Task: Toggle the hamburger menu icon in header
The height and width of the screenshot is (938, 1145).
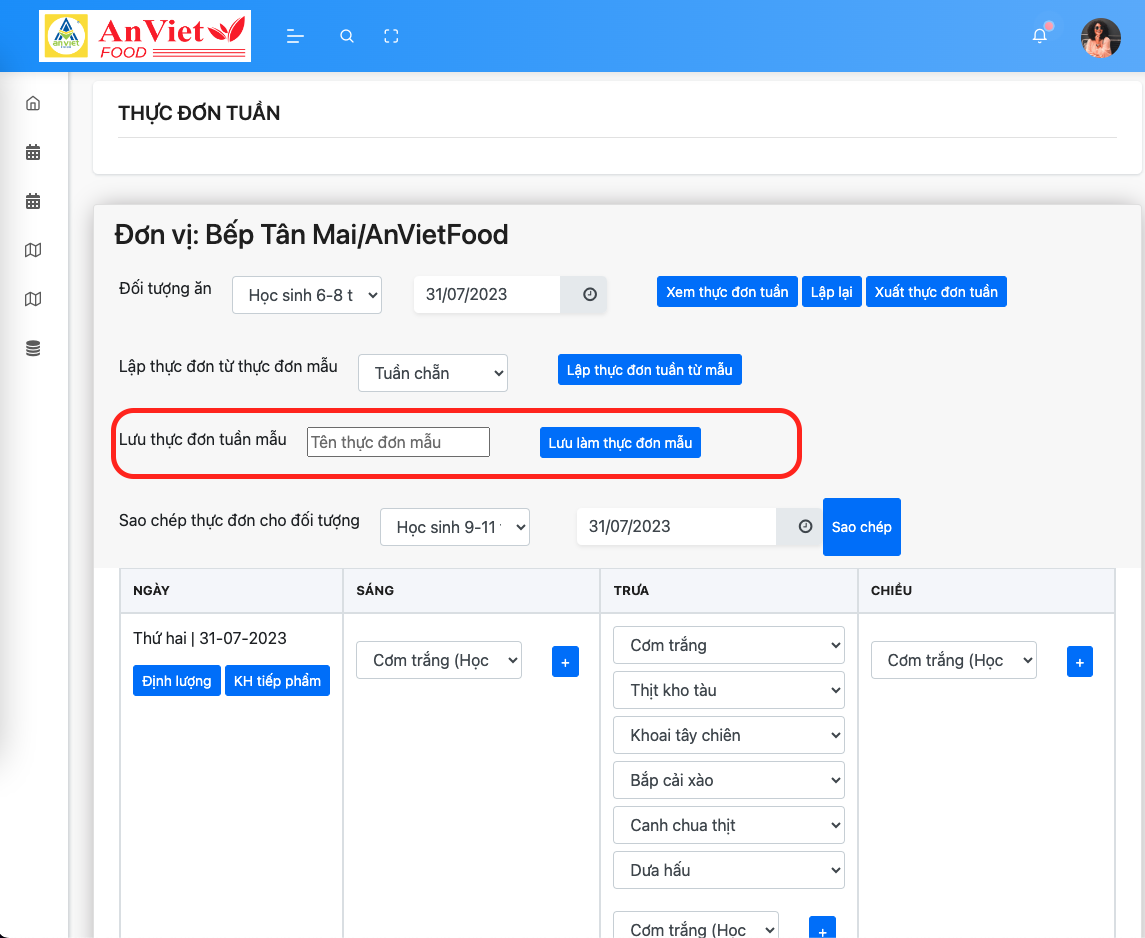Action: coord(294,36)
